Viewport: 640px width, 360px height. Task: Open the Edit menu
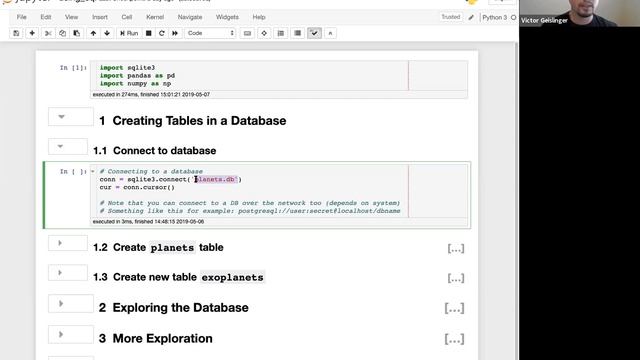tap(46, 17)
